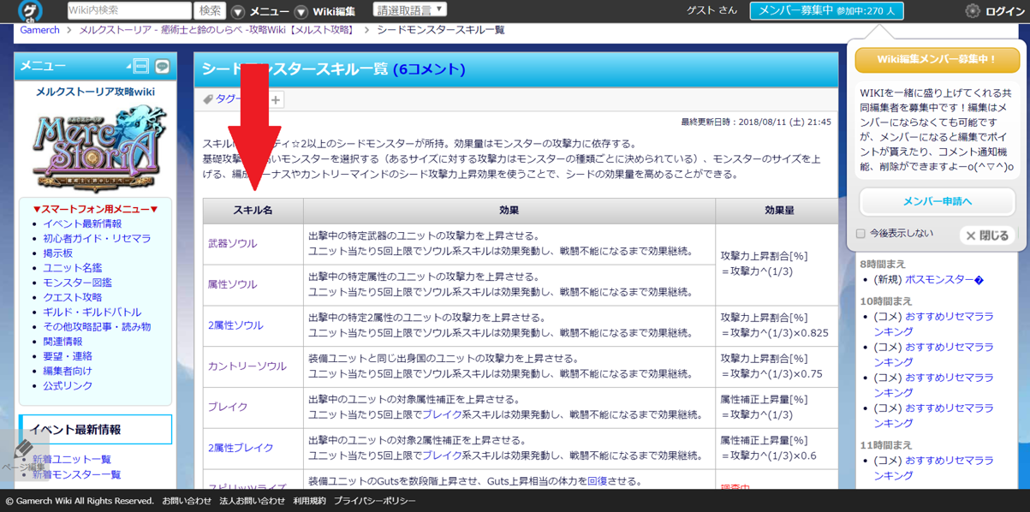Click the round arrow icon beside メニュー
1030x512 pixels.
click(238, 12)
